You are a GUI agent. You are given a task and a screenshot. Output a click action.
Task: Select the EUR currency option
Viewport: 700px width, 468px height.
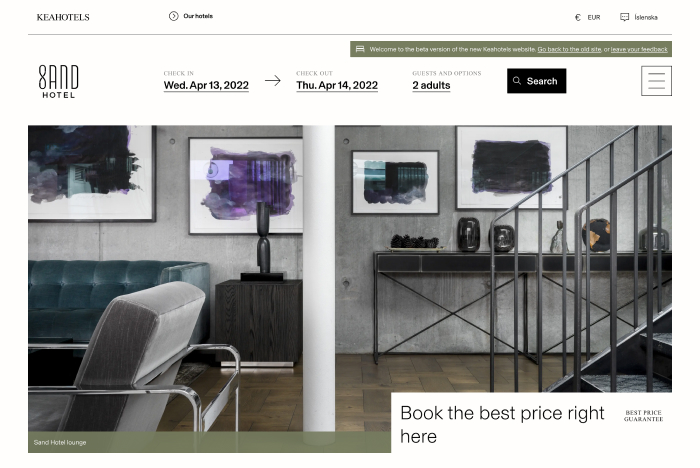[594, 17]
